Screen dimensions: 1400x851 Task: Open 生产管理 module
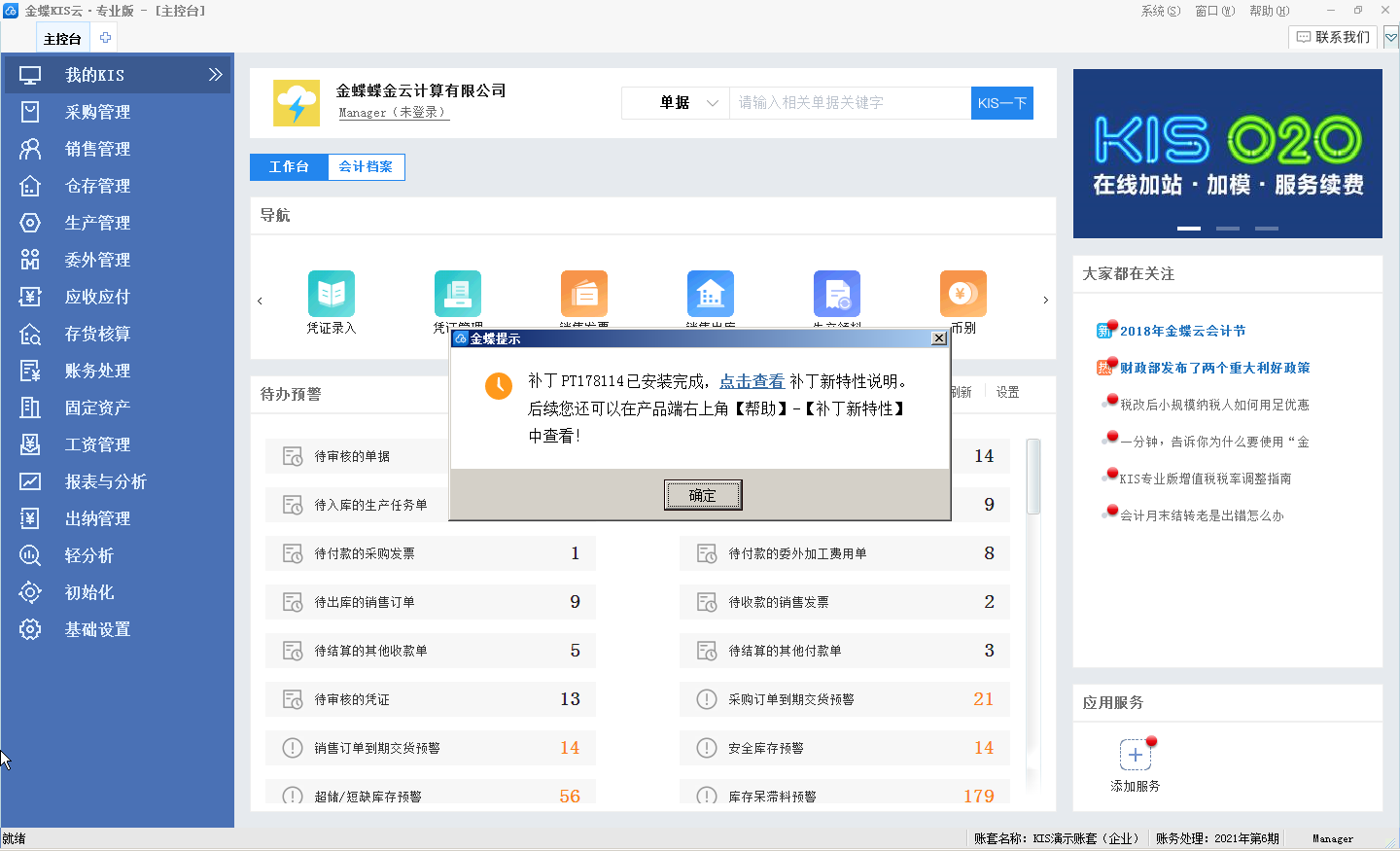tap(117, 223)
